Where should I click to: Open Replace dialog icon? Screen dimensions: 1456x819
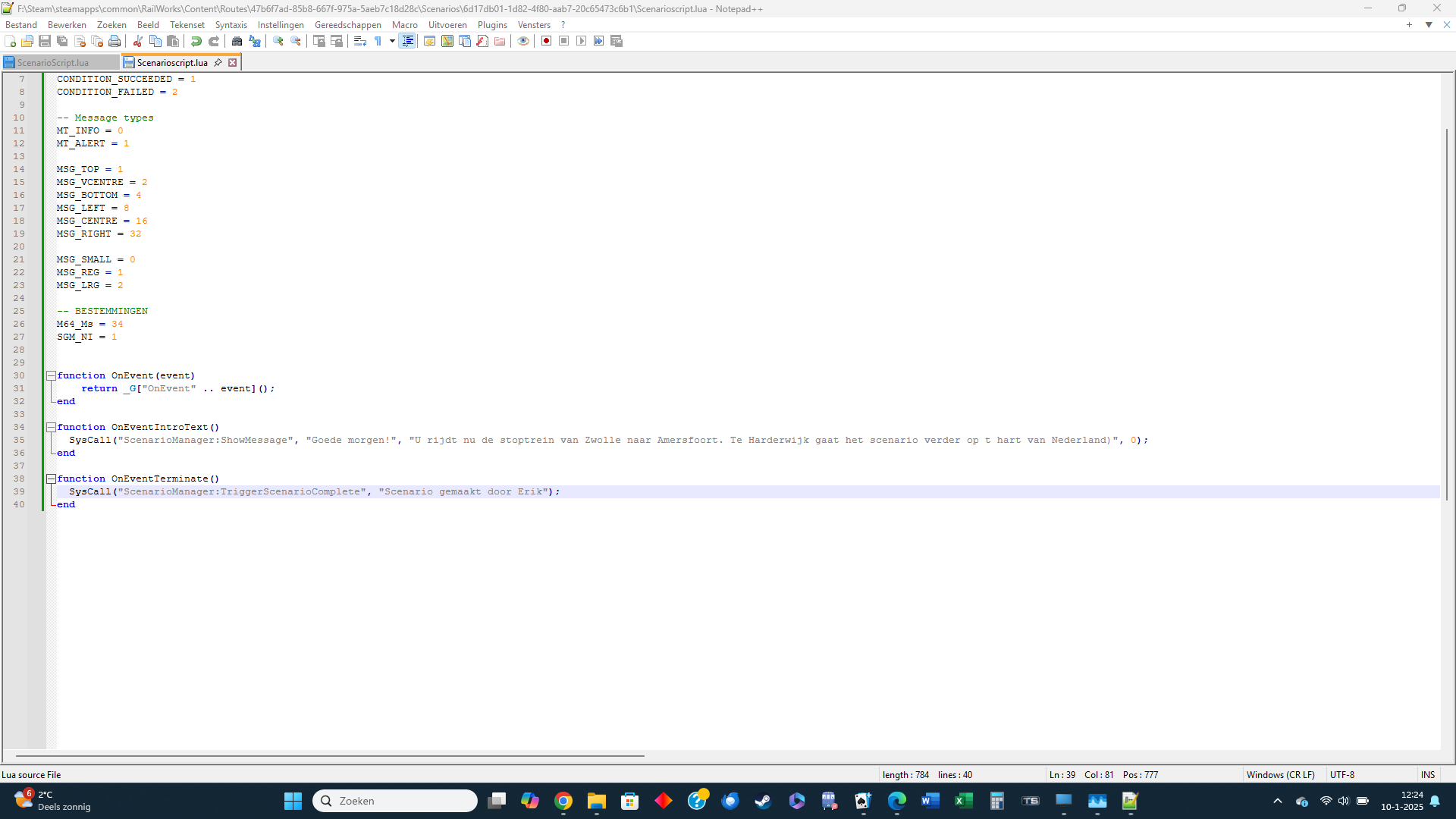[x=255, y=41]
